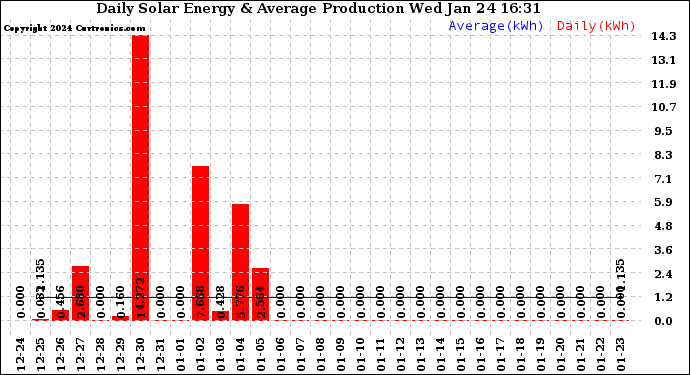Select the red bar for 12-27
Image resolution: width=690 pixels, height=375 pixels.
point(81,293)
